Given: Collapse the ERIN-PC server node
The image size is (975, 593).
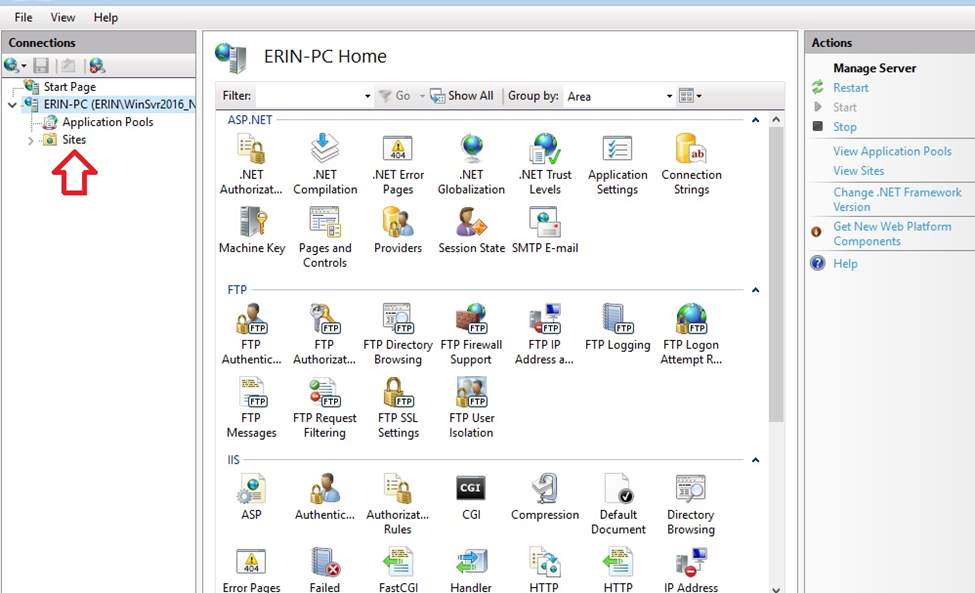Looking at the screenshot, I should click(x=12, y=104).
